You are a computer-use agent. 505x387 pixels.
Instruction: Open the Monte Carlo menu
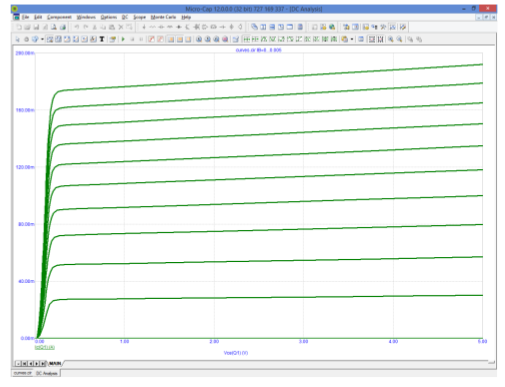click(163, 17)
